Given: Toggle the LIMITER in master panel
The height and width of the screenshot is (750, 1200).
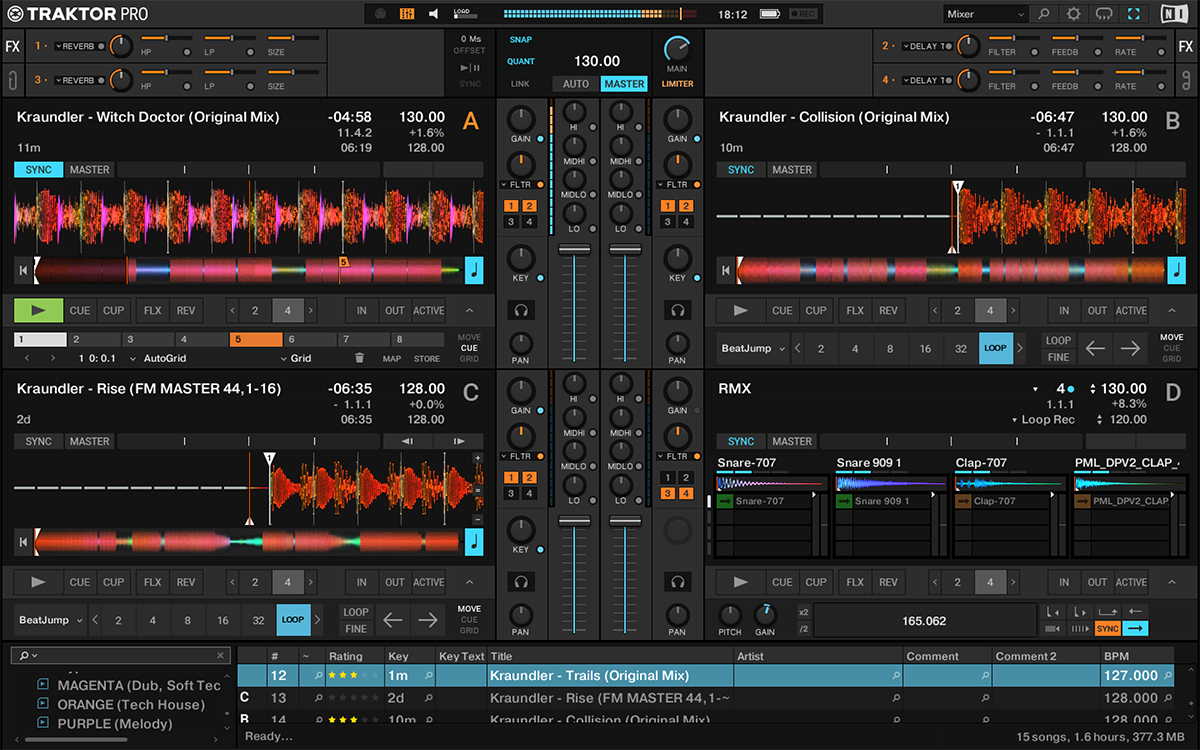Looking at the screenshot, I should tap(677, 84).
